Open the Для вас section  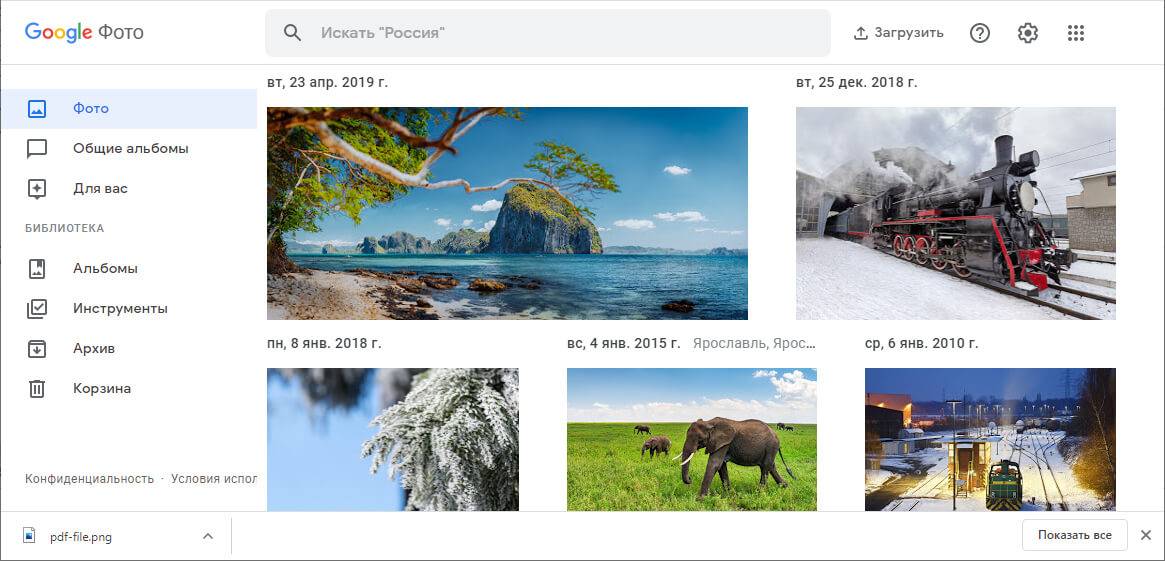[100, 188]
